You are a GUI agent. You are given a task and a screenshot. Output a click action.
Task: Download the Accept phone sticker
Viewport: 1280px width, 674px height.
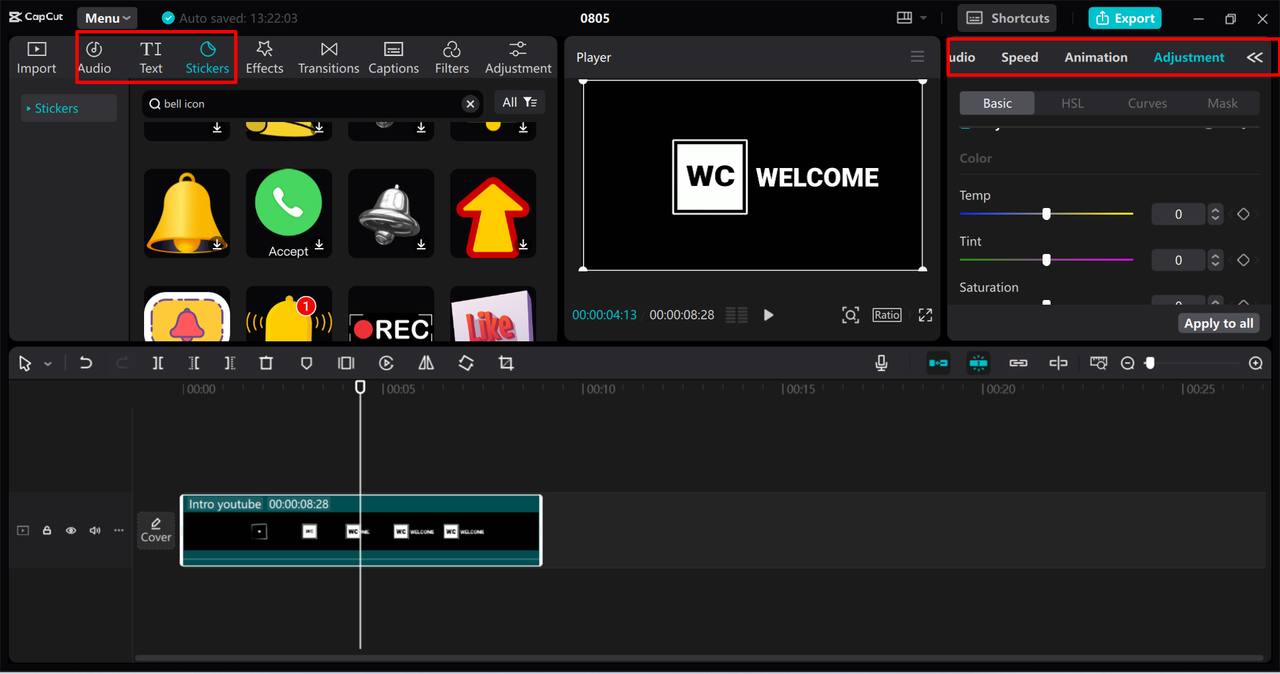click(x=319, y=245)
